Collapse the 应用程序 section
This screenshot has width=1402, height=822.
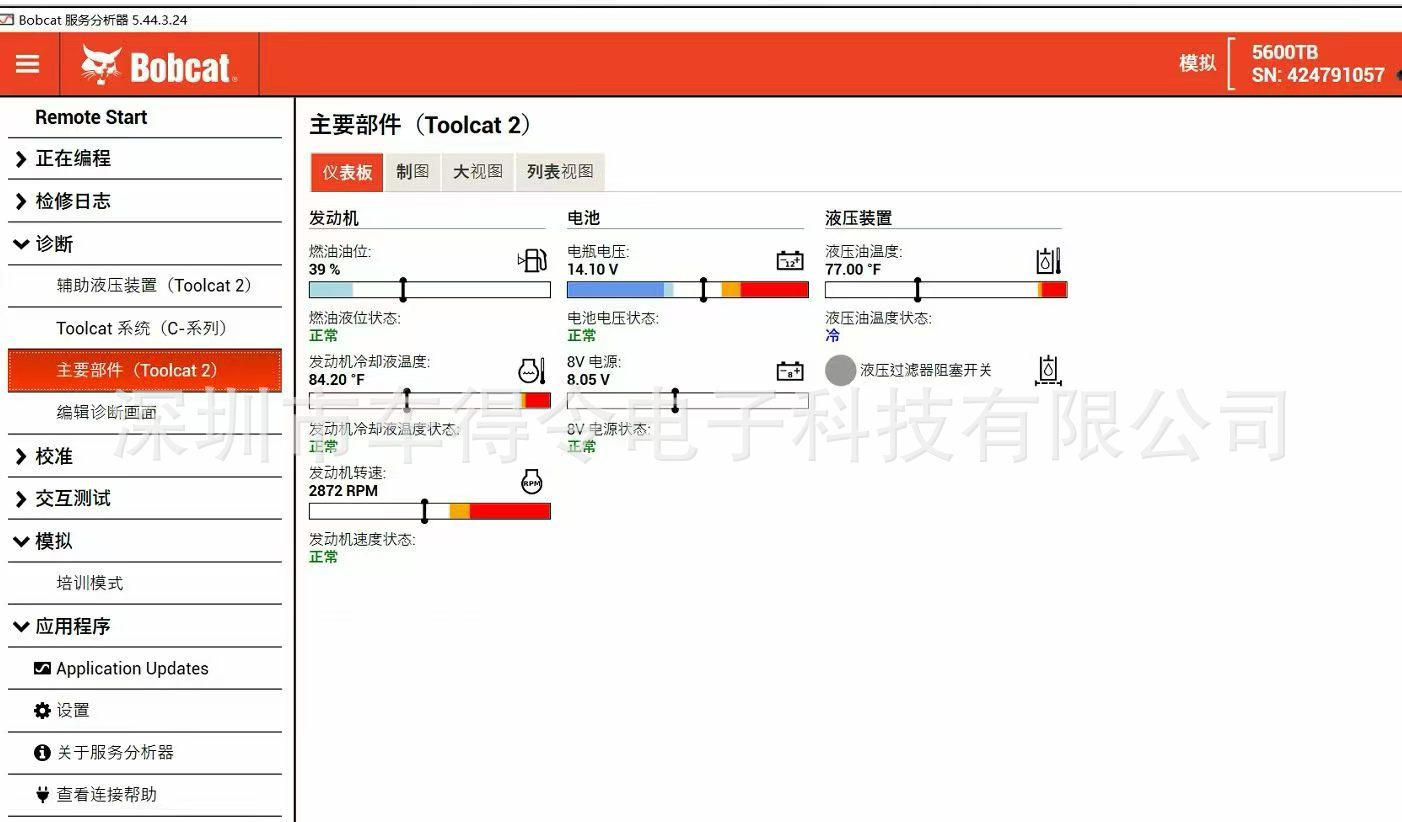click(x=145, y=626)
